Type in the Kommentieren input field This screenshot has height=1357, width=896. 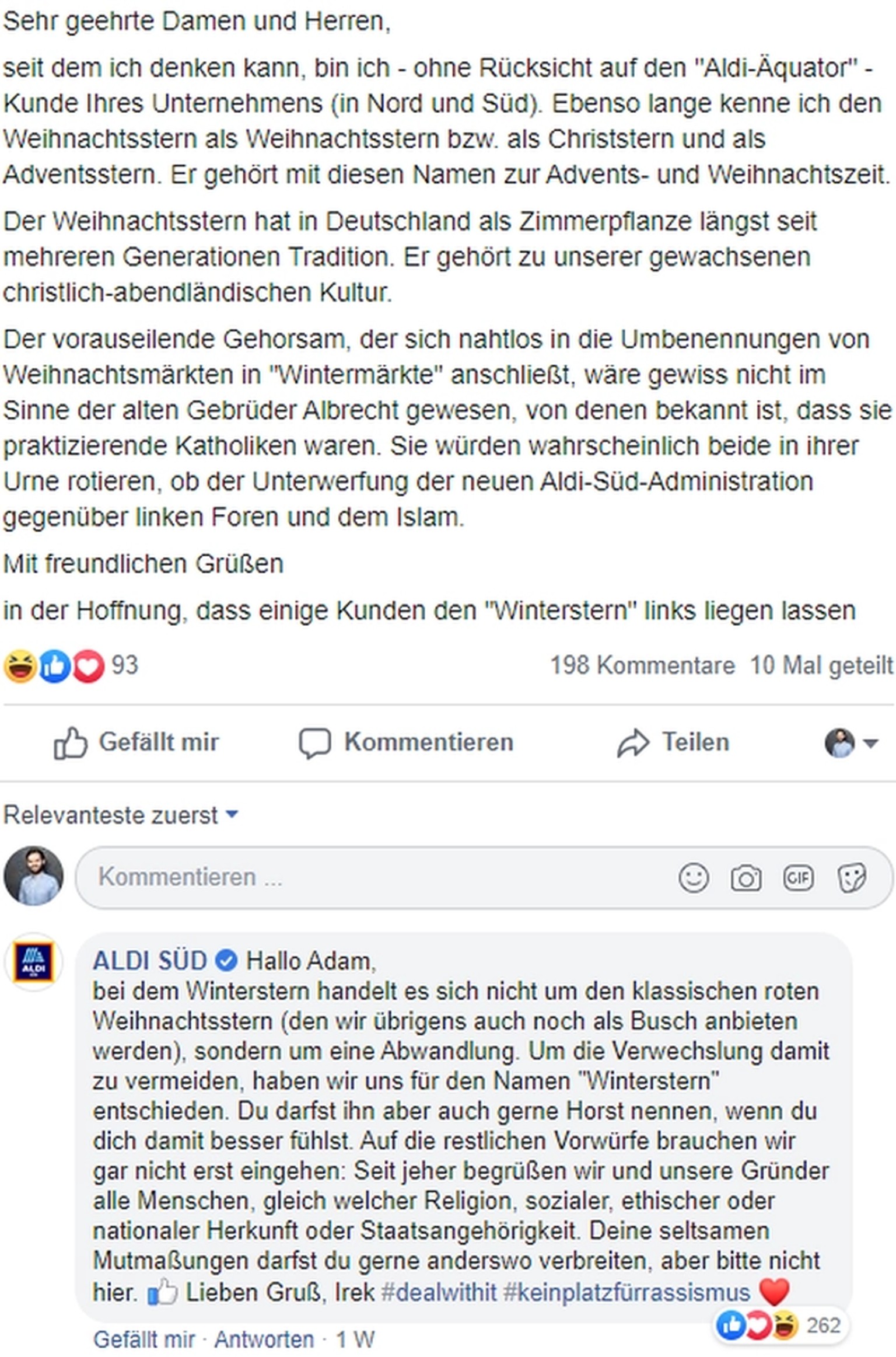(x=373, y=877)
